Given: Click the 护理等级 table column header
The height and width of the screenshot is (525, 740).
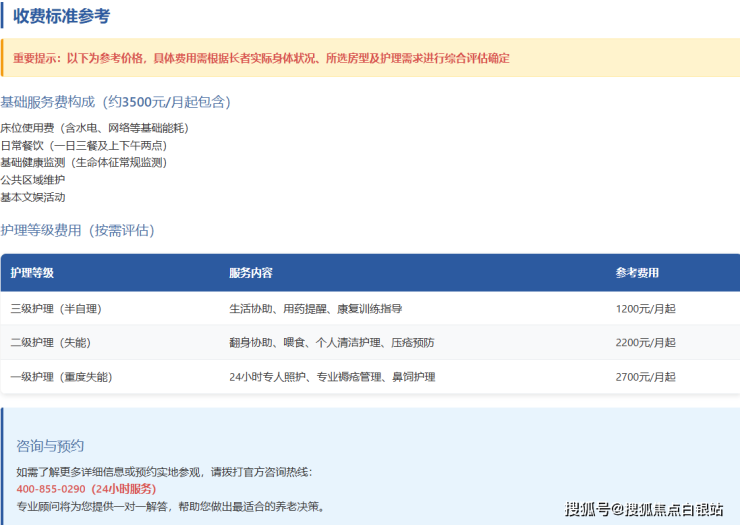Looking at the screenshot, I should (32, 273).
